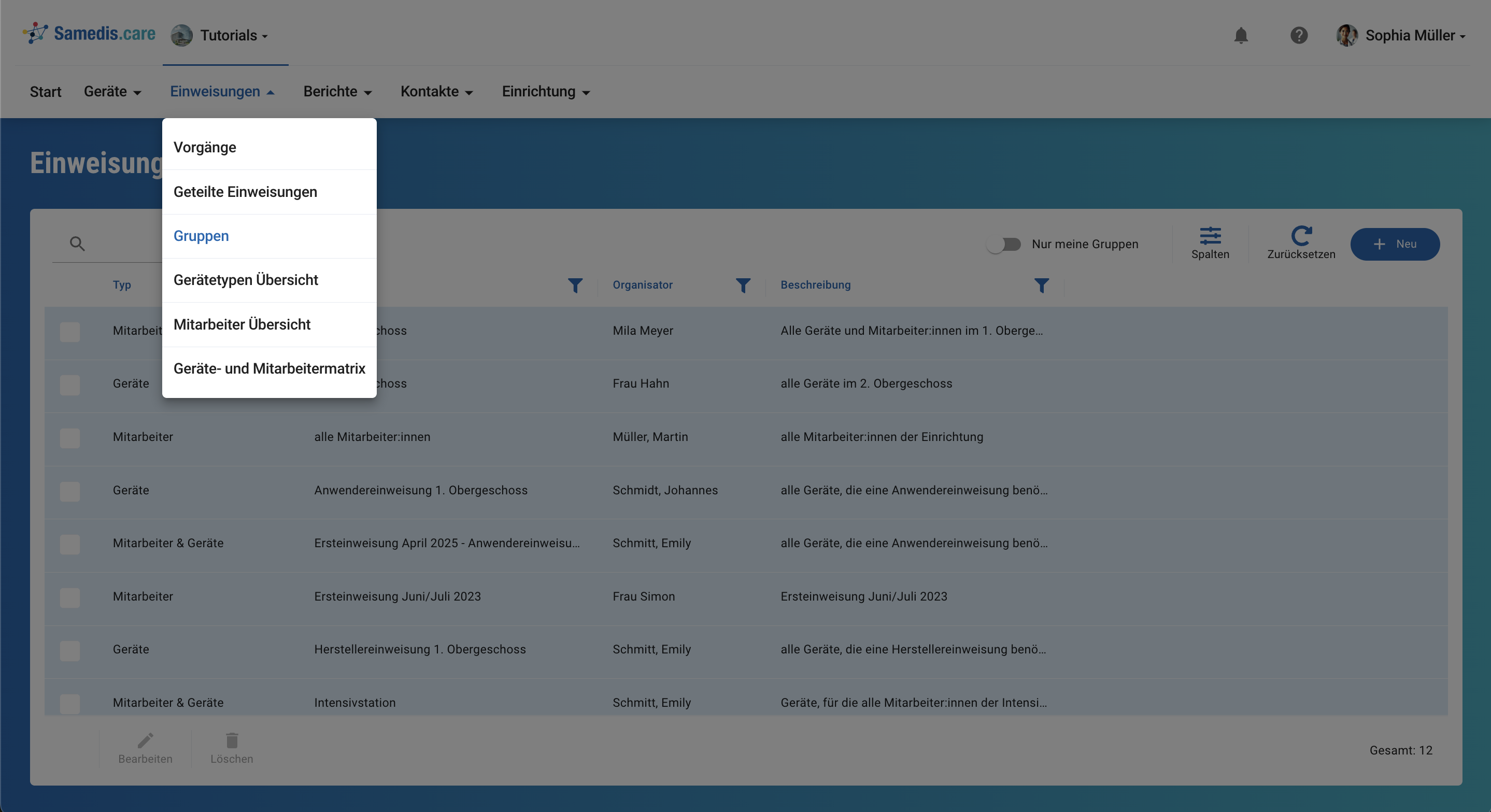
Task: Open the Organisator column filter icon
Action: point(743,286)
